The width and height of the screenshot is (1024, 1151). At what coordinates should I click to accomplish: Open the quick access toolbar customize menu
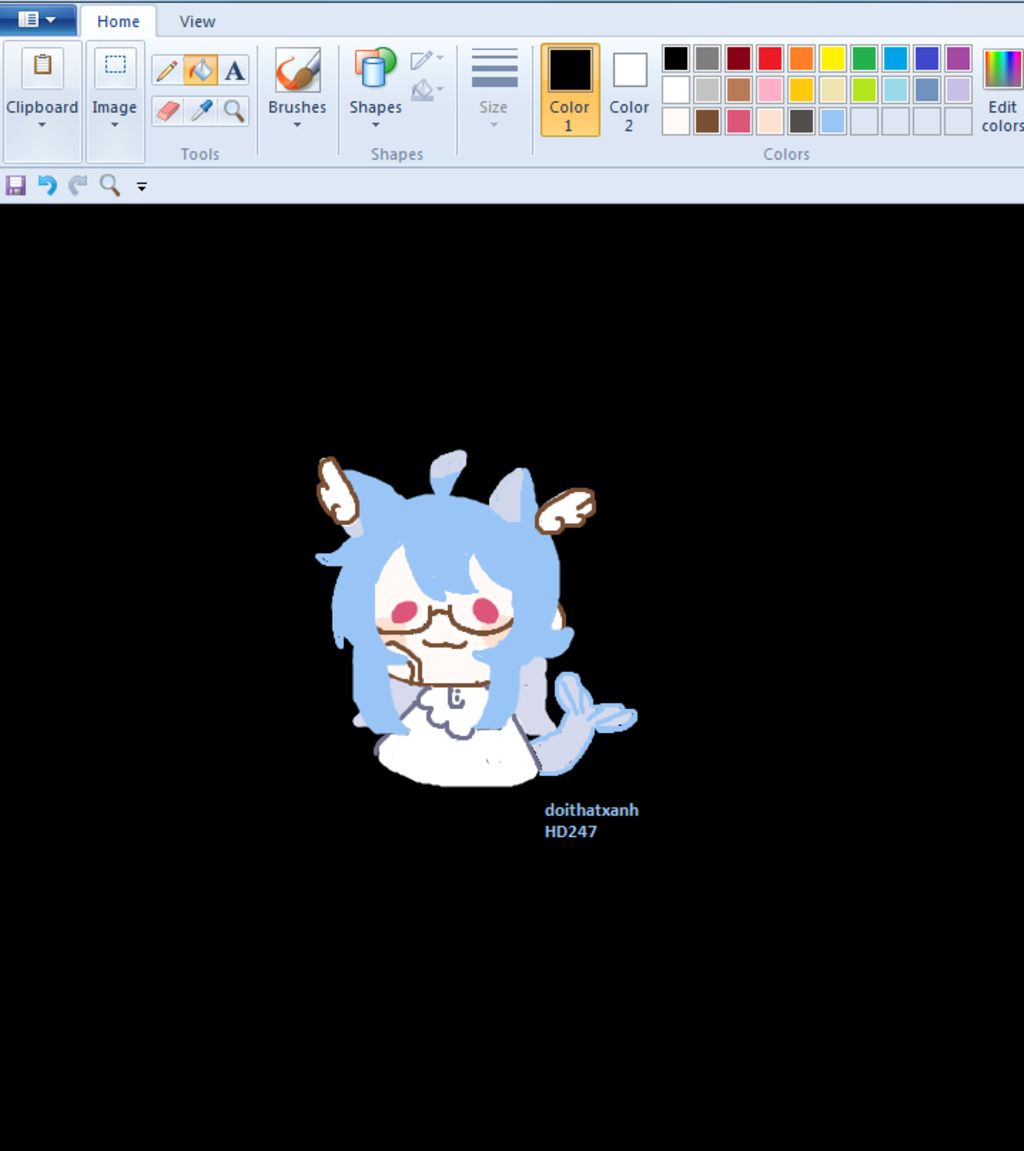click(141, 186)
